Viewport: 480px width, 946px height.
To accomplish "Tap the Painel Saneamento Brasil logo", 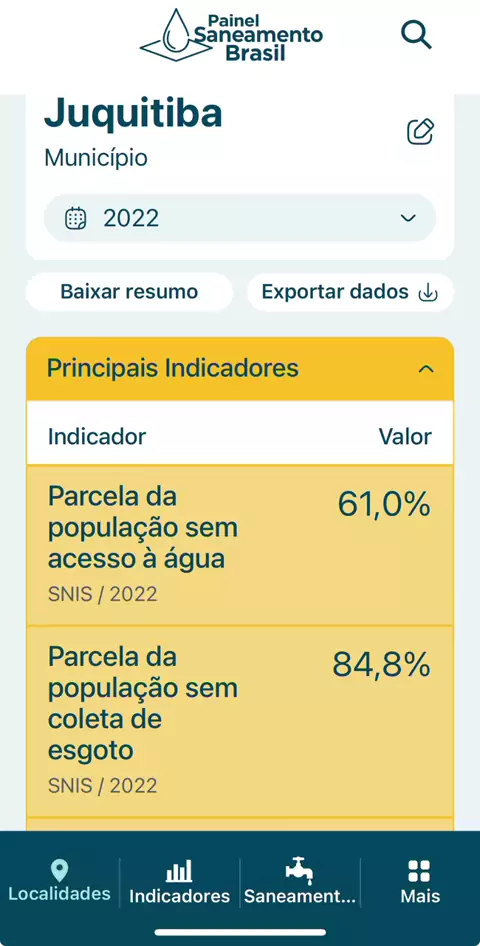I will coord(232,35).
